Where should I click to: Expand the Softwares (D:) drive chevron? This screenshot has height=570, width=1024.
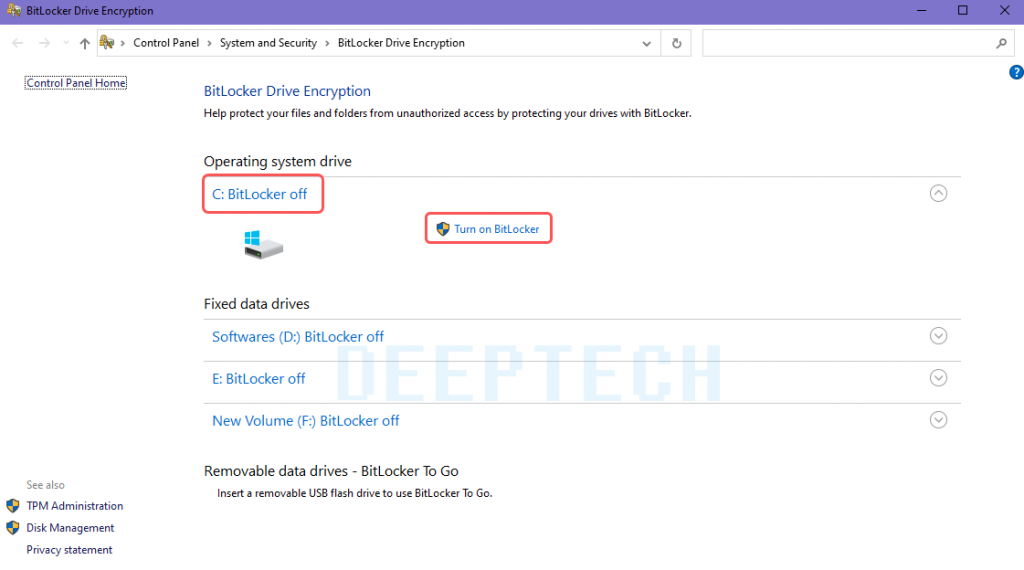(x=938, y=336)
